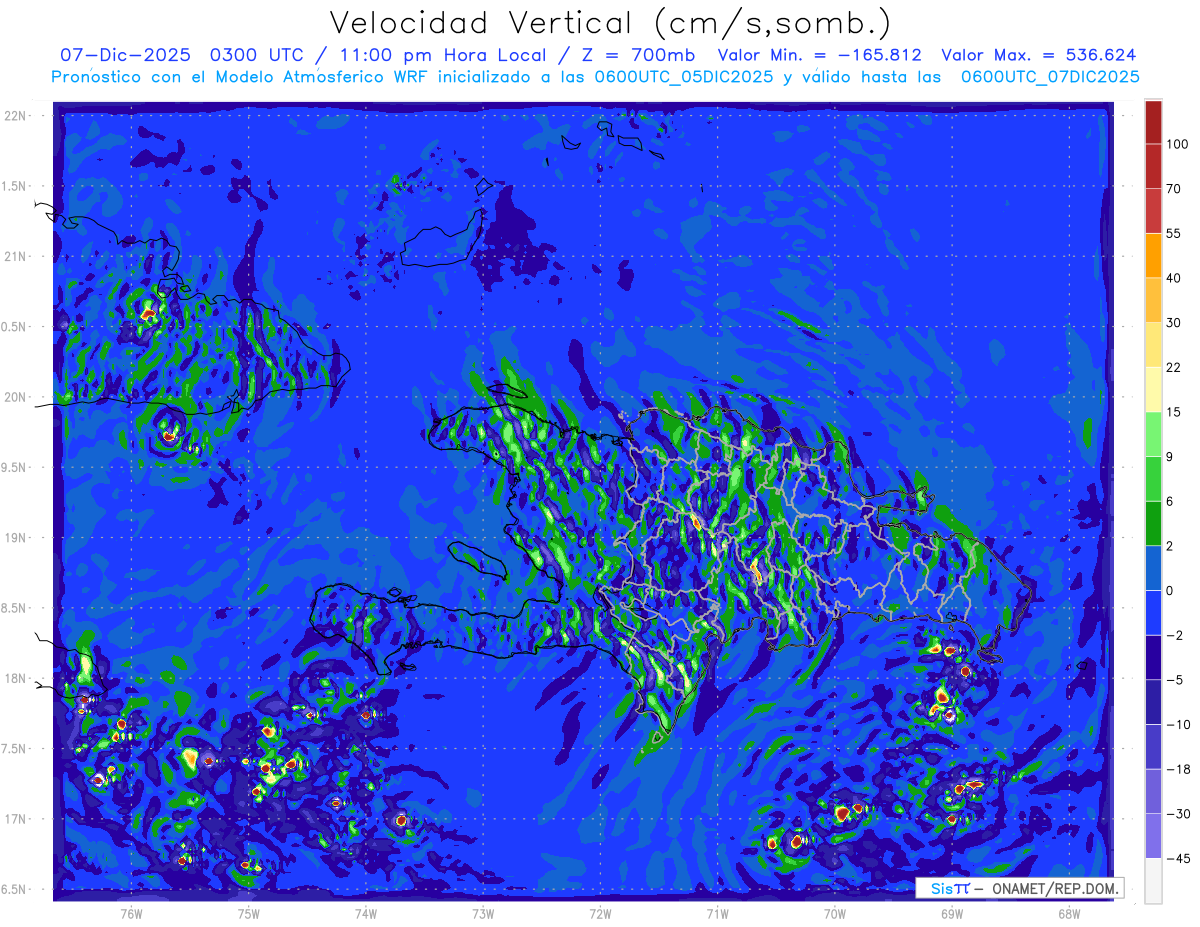Click the colorbar segment between -2 and 0
Screen dimensions: 1200x927
[x=1153, y=612]
